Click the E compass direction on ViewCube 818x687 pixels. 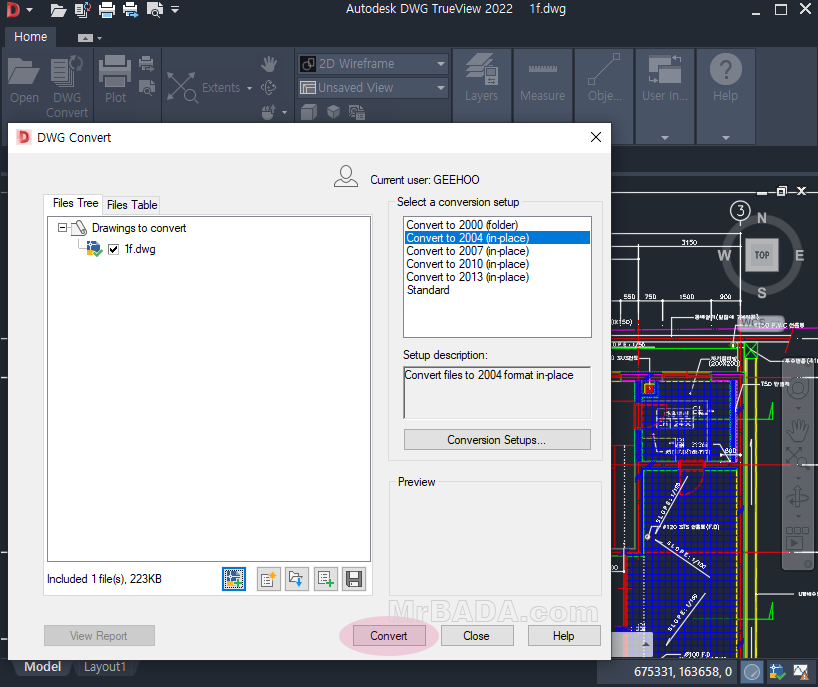[799, 256]
